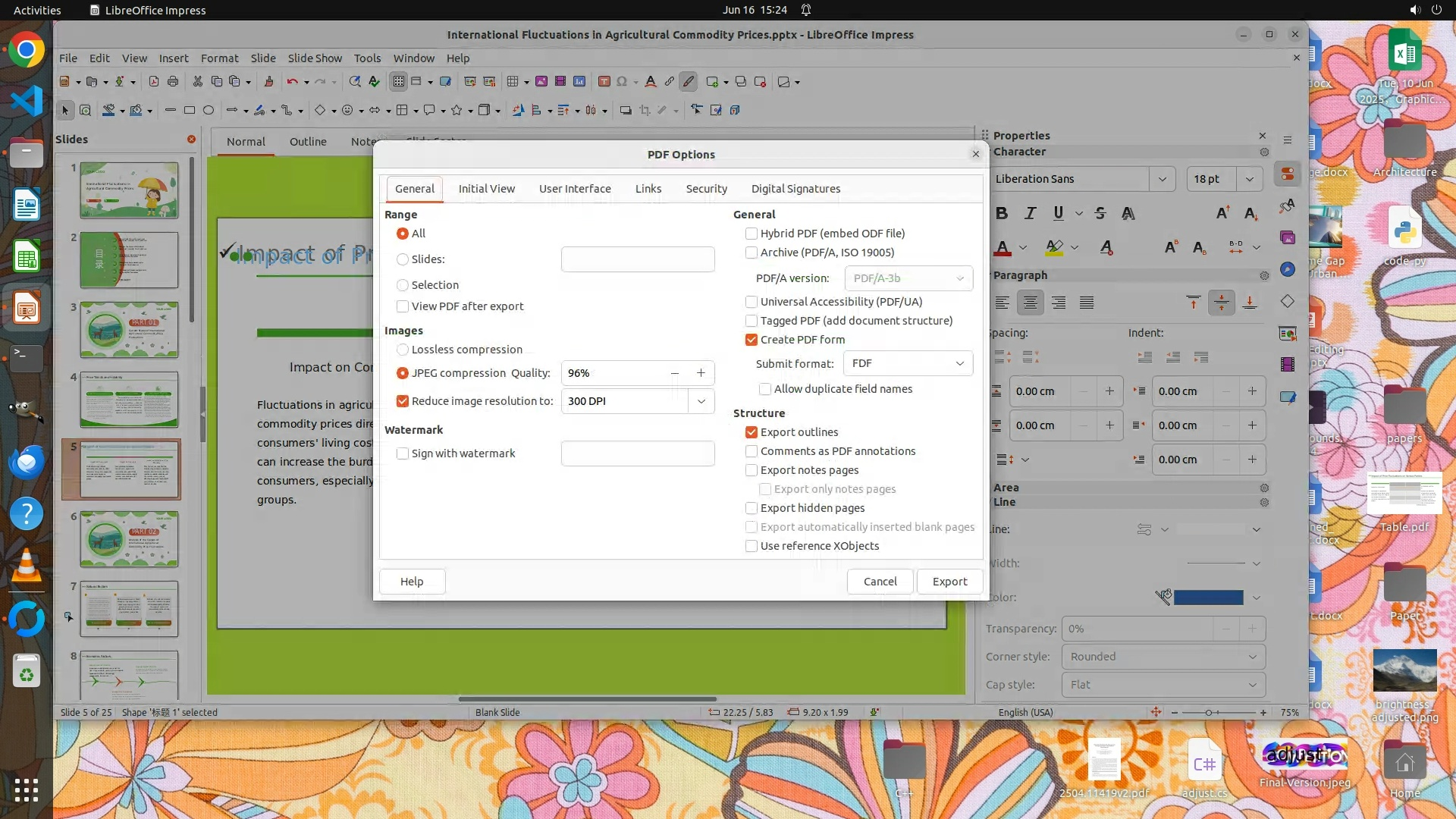Viewport: 1456px width, 819px height.
Task: Uncheck the Export outlines option
Action: coord(752,432)
